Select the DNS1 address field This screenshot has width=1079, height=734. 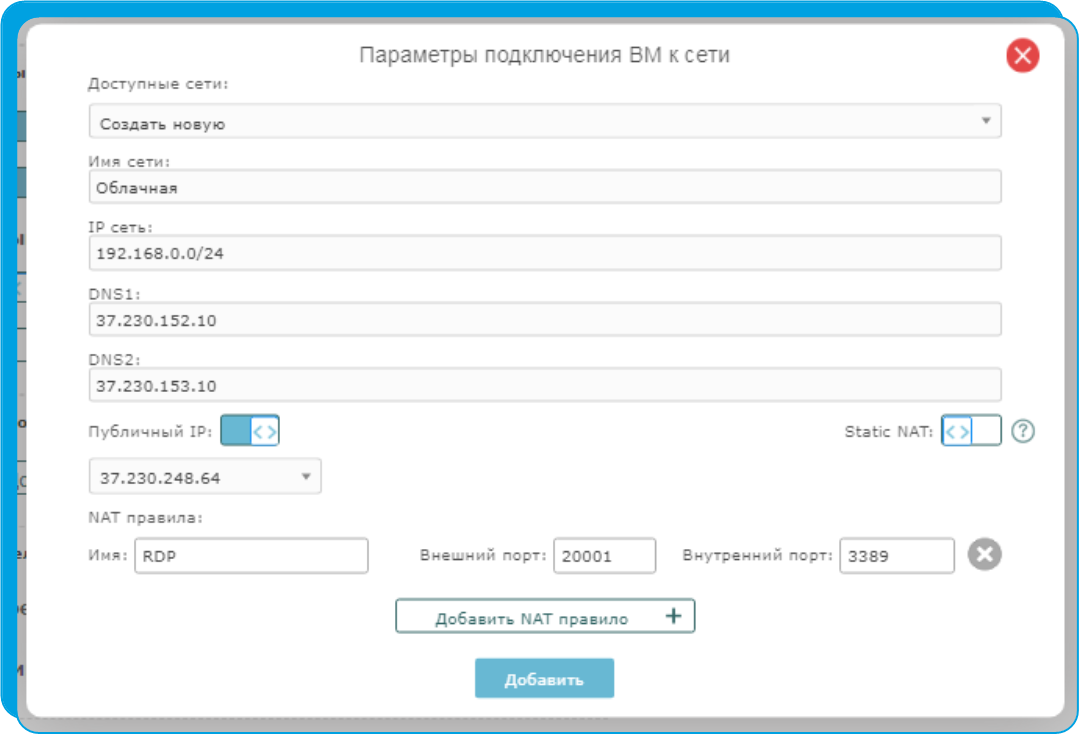click(x=544, y=320)
